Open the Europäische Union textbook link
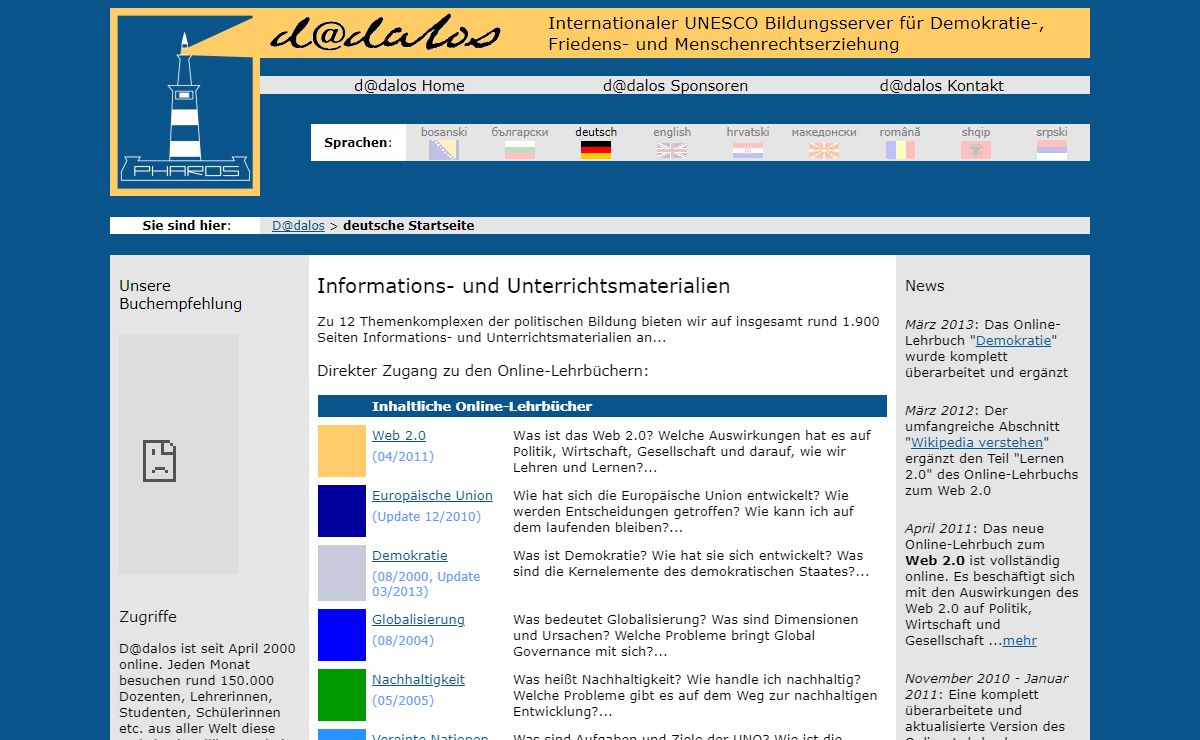 (432, 496)
